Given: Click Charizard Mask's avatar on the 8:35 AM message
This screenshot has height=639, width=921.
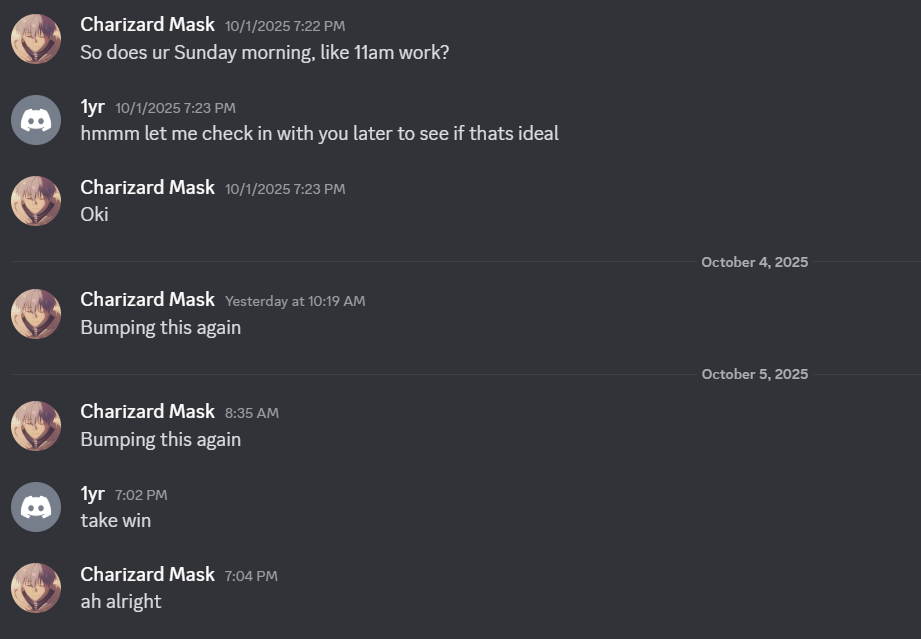Looking at the screenshot, I should pos(36,426).
